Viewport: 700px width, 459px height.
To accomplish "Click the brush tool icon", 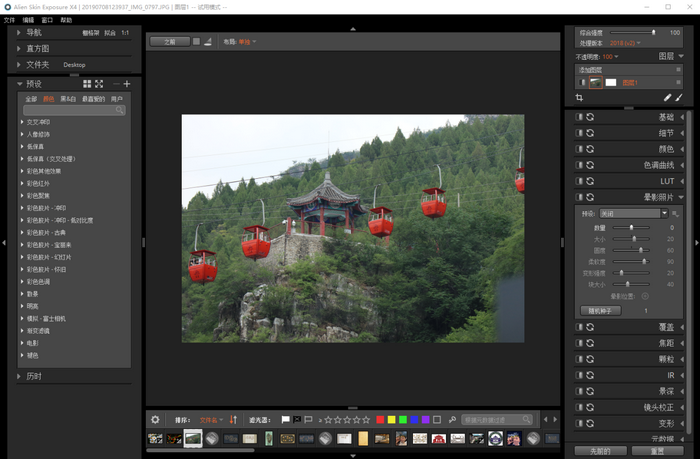I will (x=679, y=98).
